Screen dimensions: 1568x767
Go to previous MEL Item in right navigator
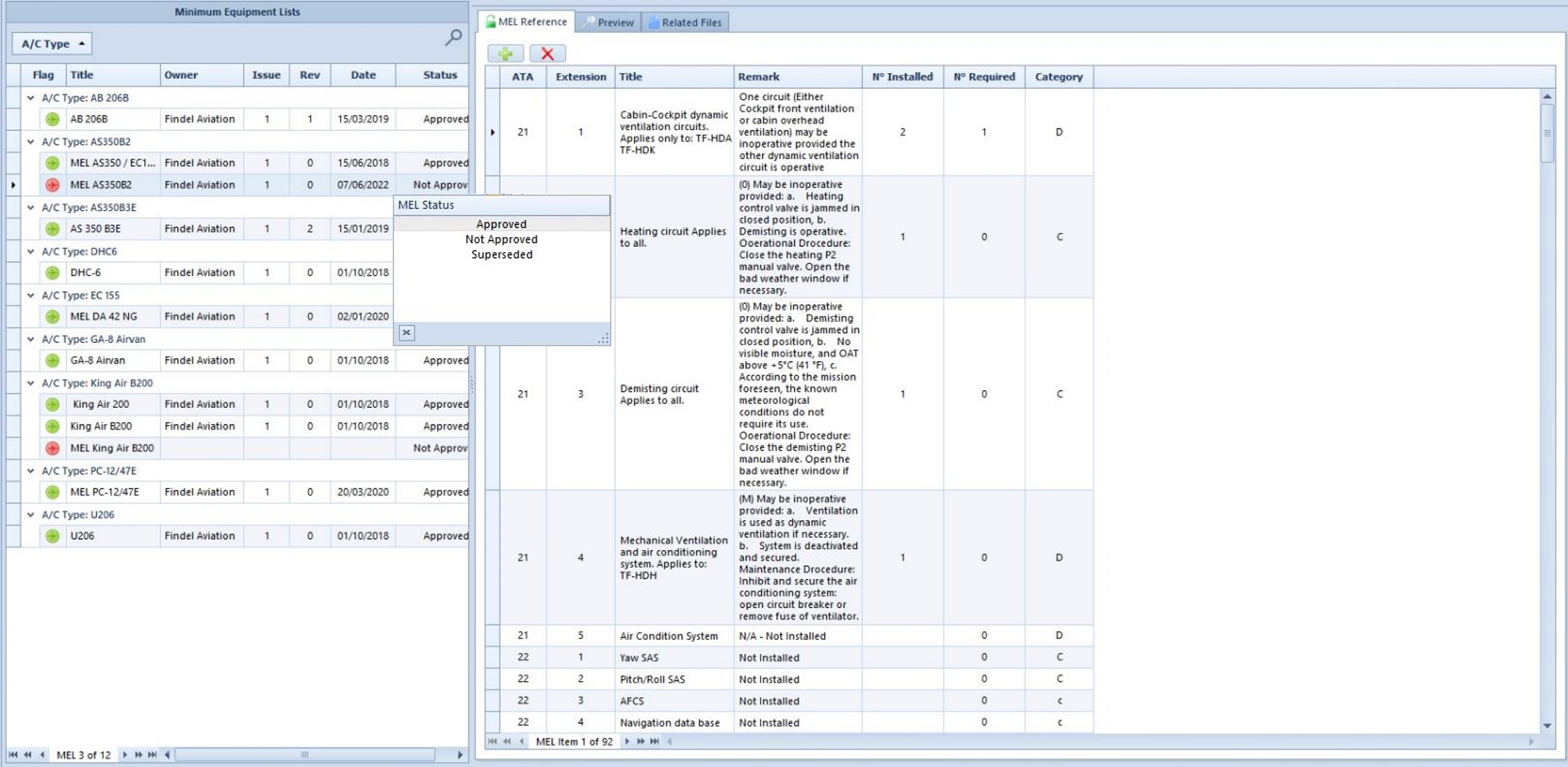(522, 742)
